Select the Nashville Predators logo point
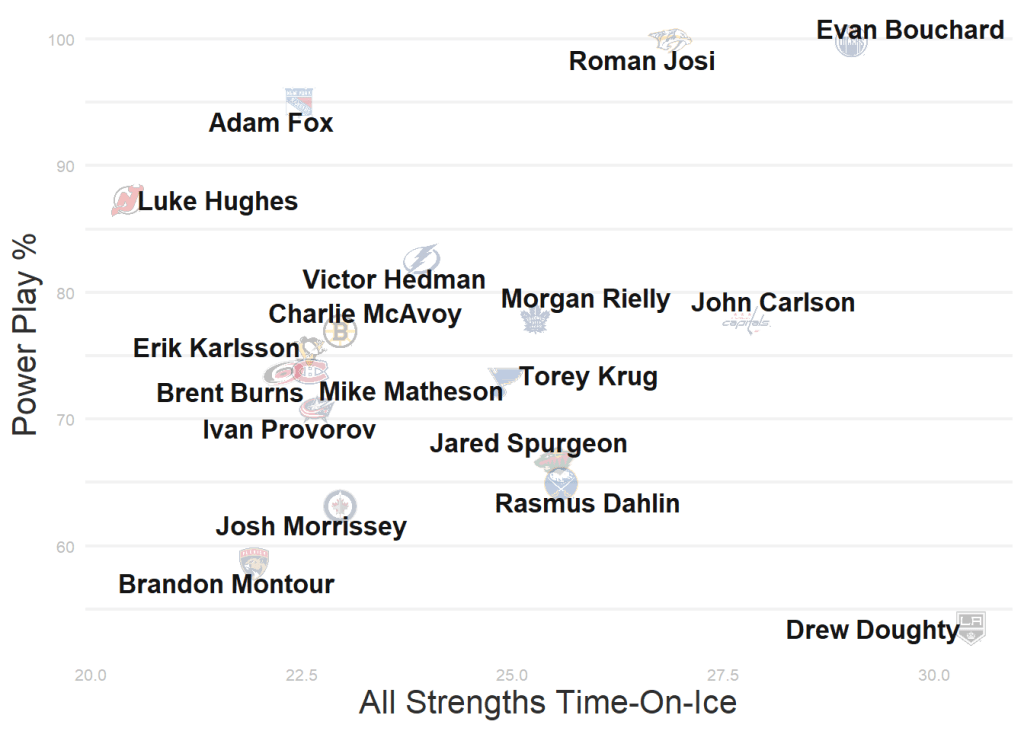The image size is (1024, 731). pos(669,40)
